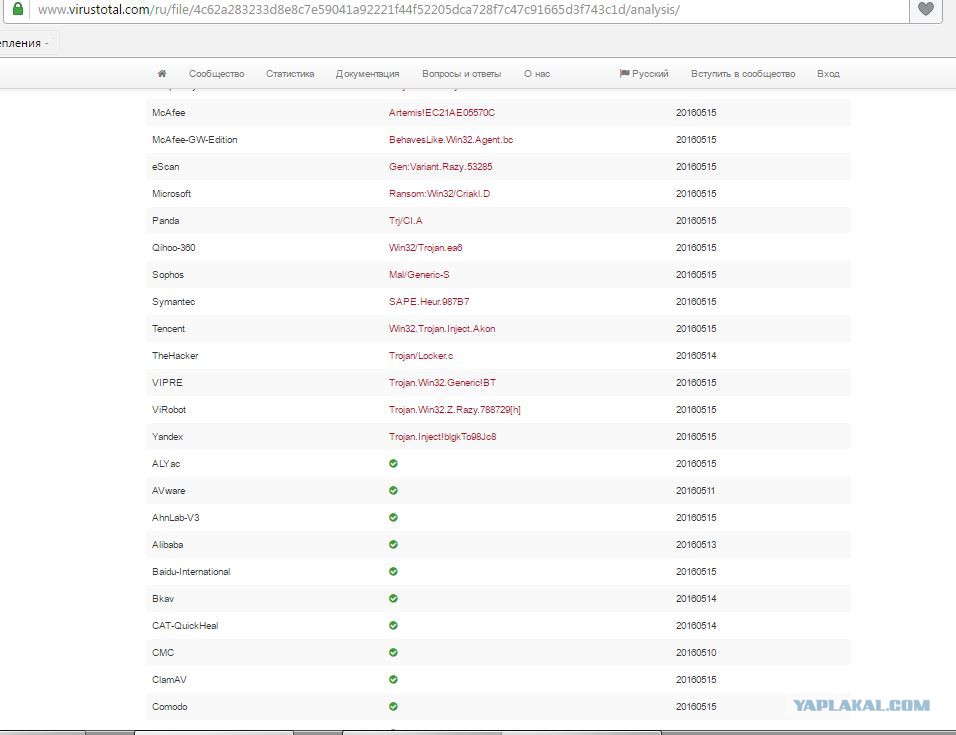Select the Baidu-International antivirus name
This screenshot has width=956, height=735.
pos(191,572)
